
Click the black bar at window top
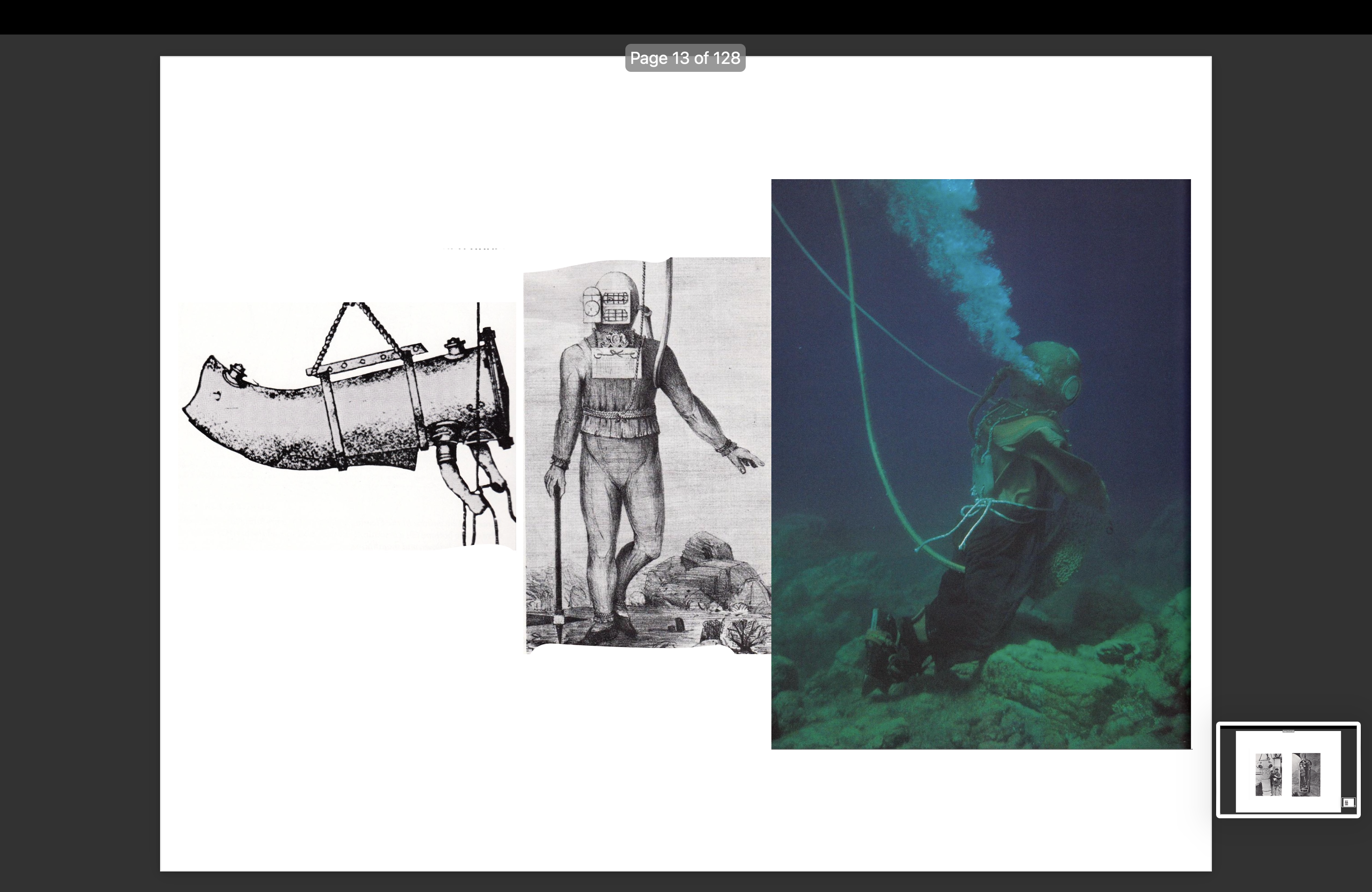tap(686, 16)
